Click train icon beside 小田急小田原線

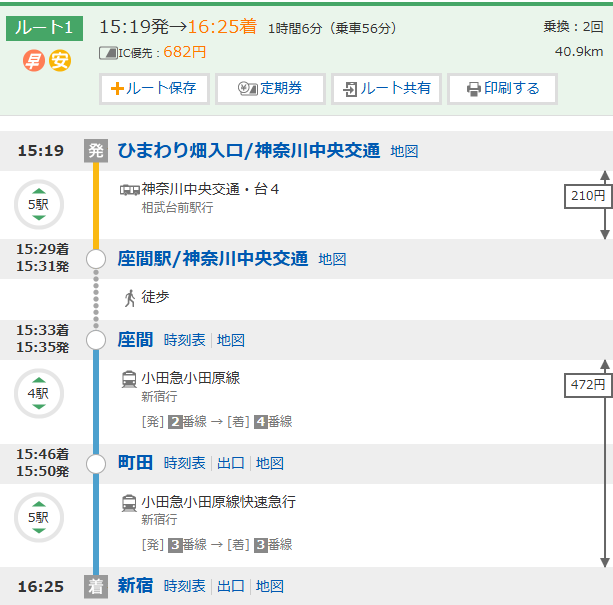(x=129, y=379)
